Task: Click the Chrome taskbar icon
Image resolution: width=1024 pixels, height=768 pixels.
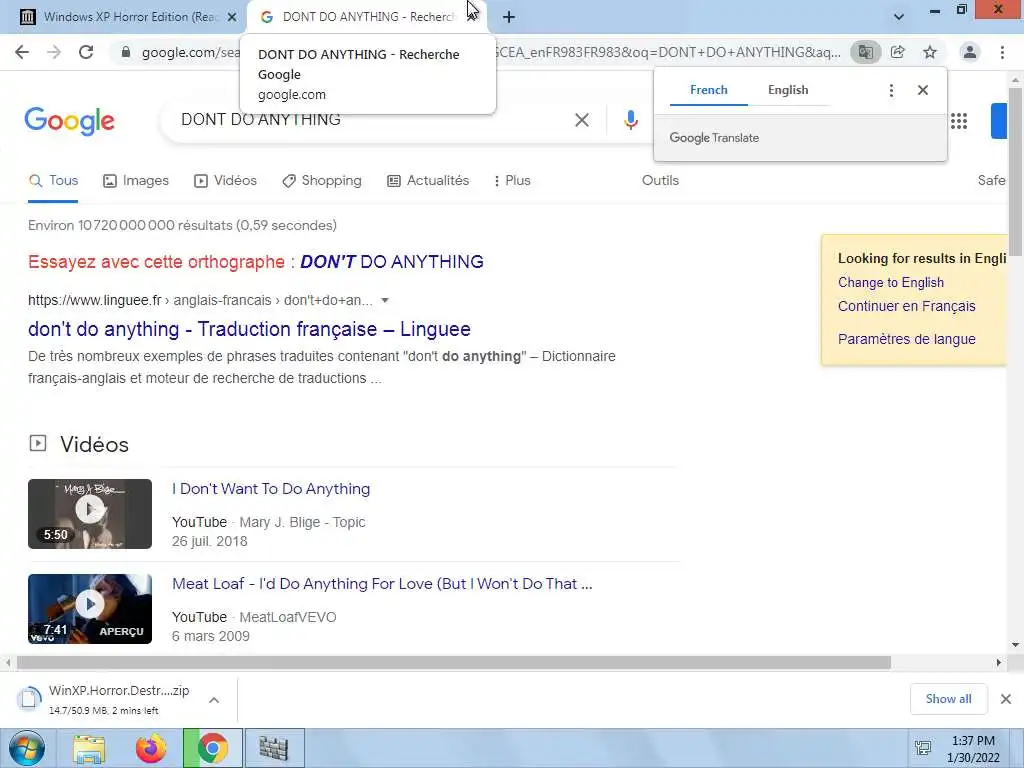Action: [212, 748]
